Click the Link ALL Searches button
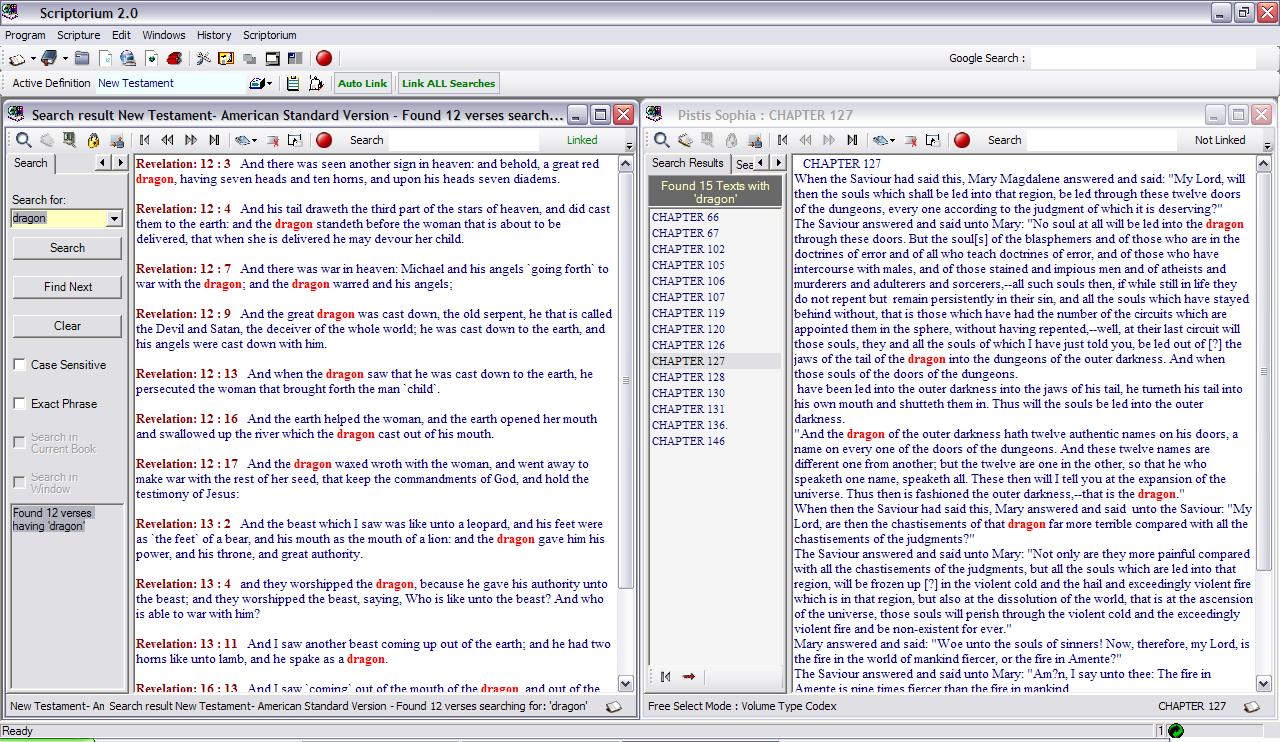Screen dimensions: 1280x742 pyautogui.click(x=449, y=83)
